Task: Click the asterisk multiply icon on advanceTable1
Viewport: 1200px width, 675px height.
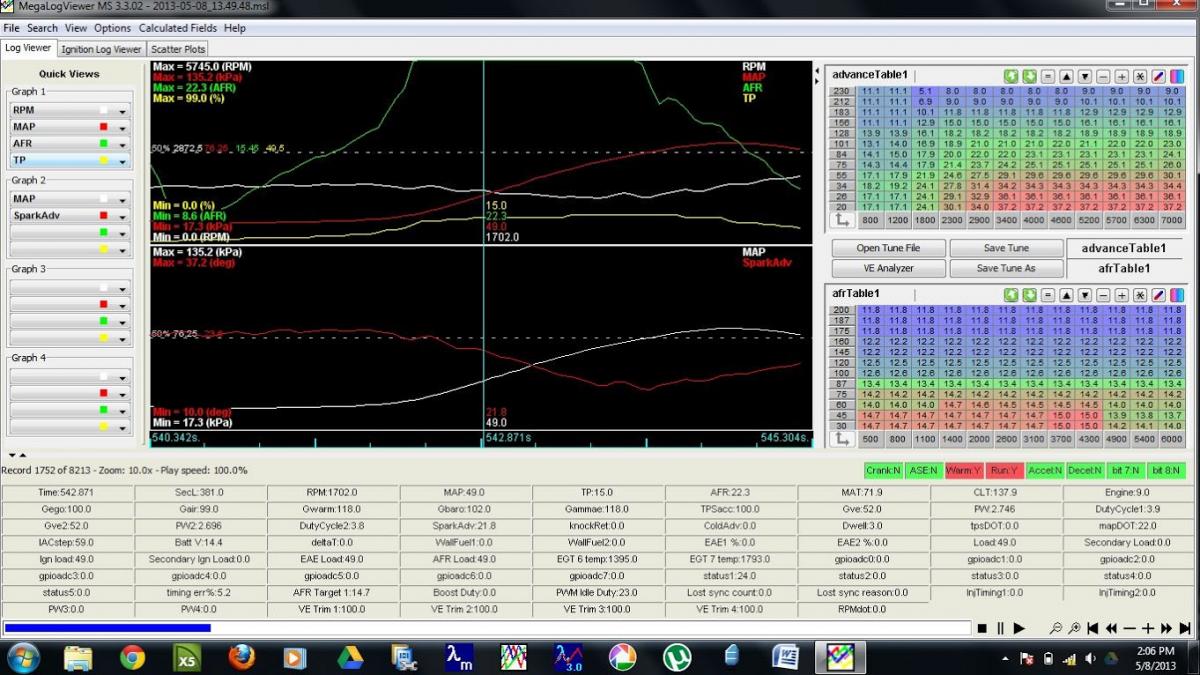Action: (1139, 76)
